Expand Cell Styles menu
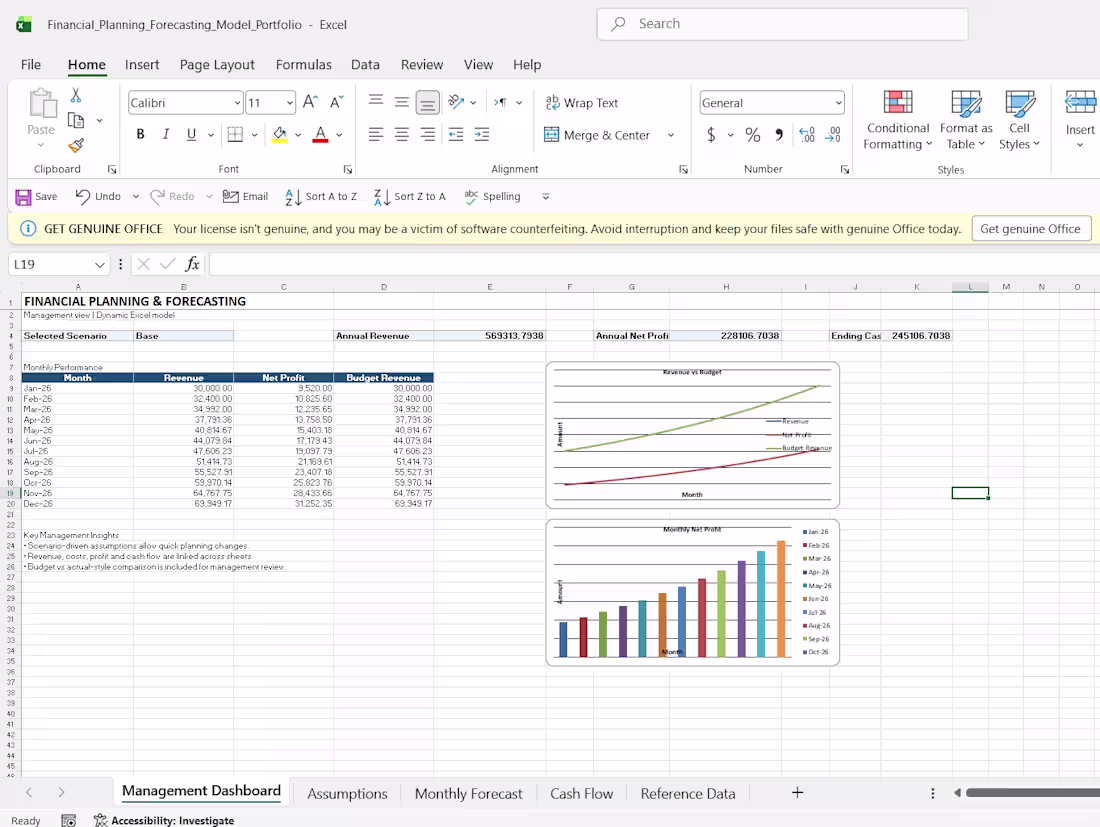Screen dimensions: 1100x827 (x=1019, y=120)
